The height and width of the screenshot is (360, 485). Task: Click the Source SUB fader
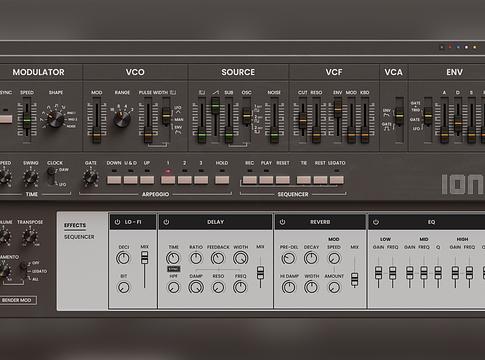229,136
